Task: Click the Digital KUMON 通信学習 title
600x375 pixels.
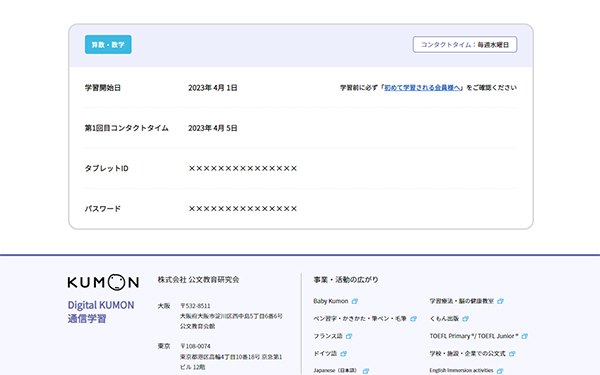Action: tap(101, 312)
